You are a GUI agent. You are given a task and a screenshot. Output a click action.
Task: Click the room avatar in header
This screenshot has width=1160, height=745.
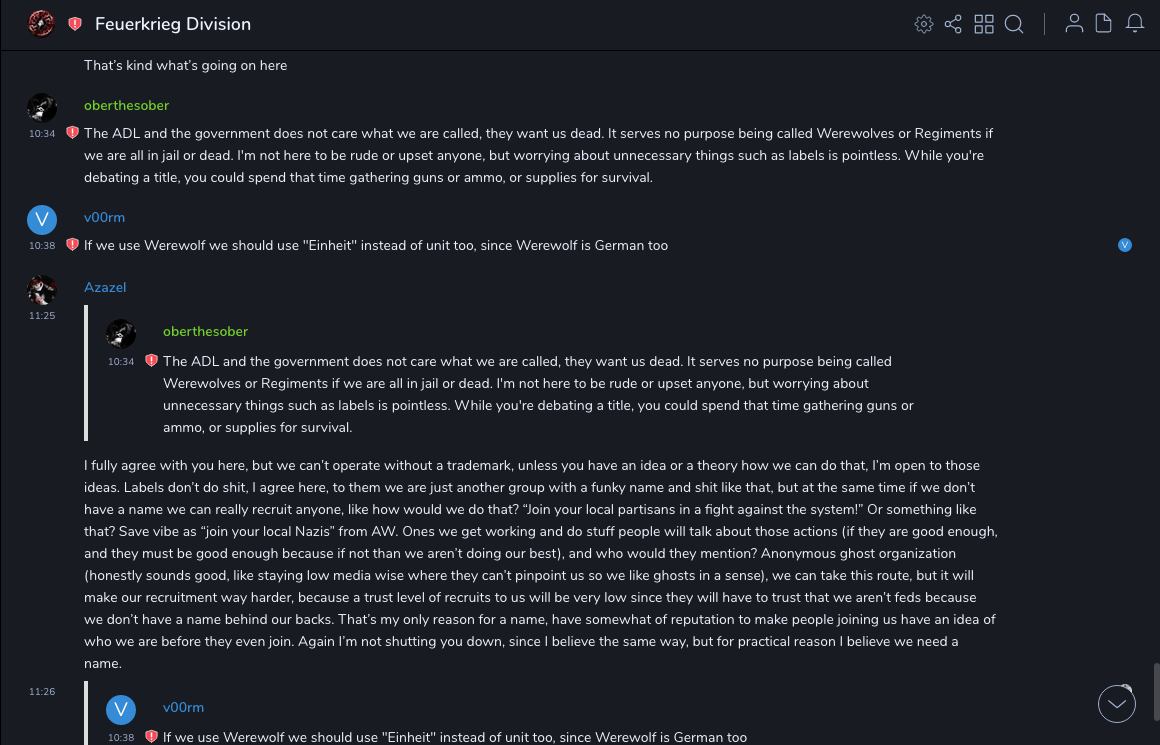(41, 23)
